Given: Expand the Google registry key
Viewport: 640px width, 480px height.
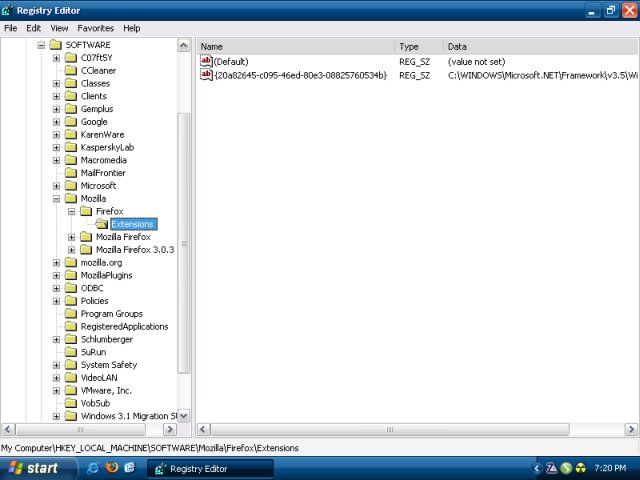Looking at the screenshot, I should point(57,122).
